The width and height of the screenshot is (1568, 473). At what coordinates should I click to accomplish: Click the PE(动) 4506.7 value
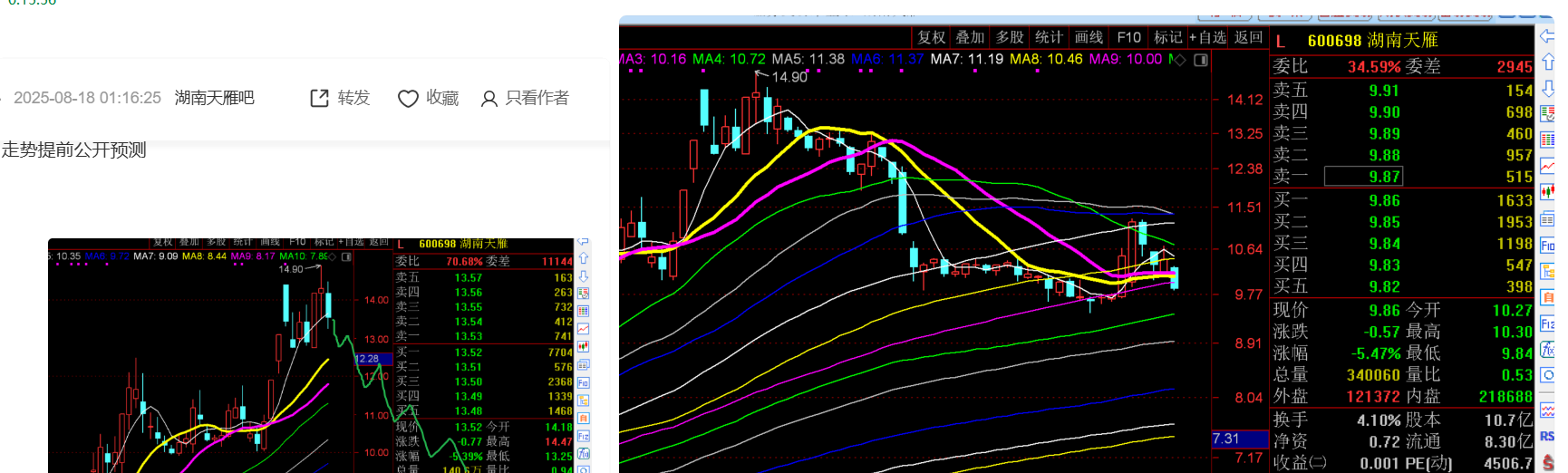click(x=1508, y=464)
